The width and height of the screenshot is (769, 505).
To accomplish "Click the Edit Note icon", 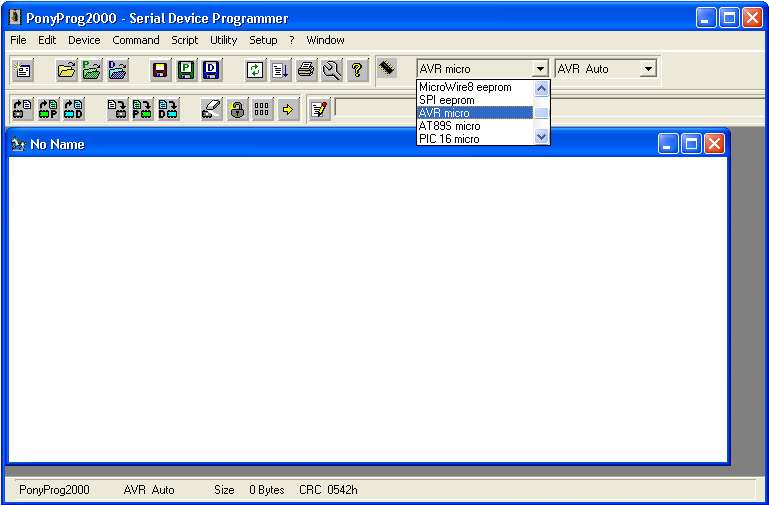I will point(319,109).
